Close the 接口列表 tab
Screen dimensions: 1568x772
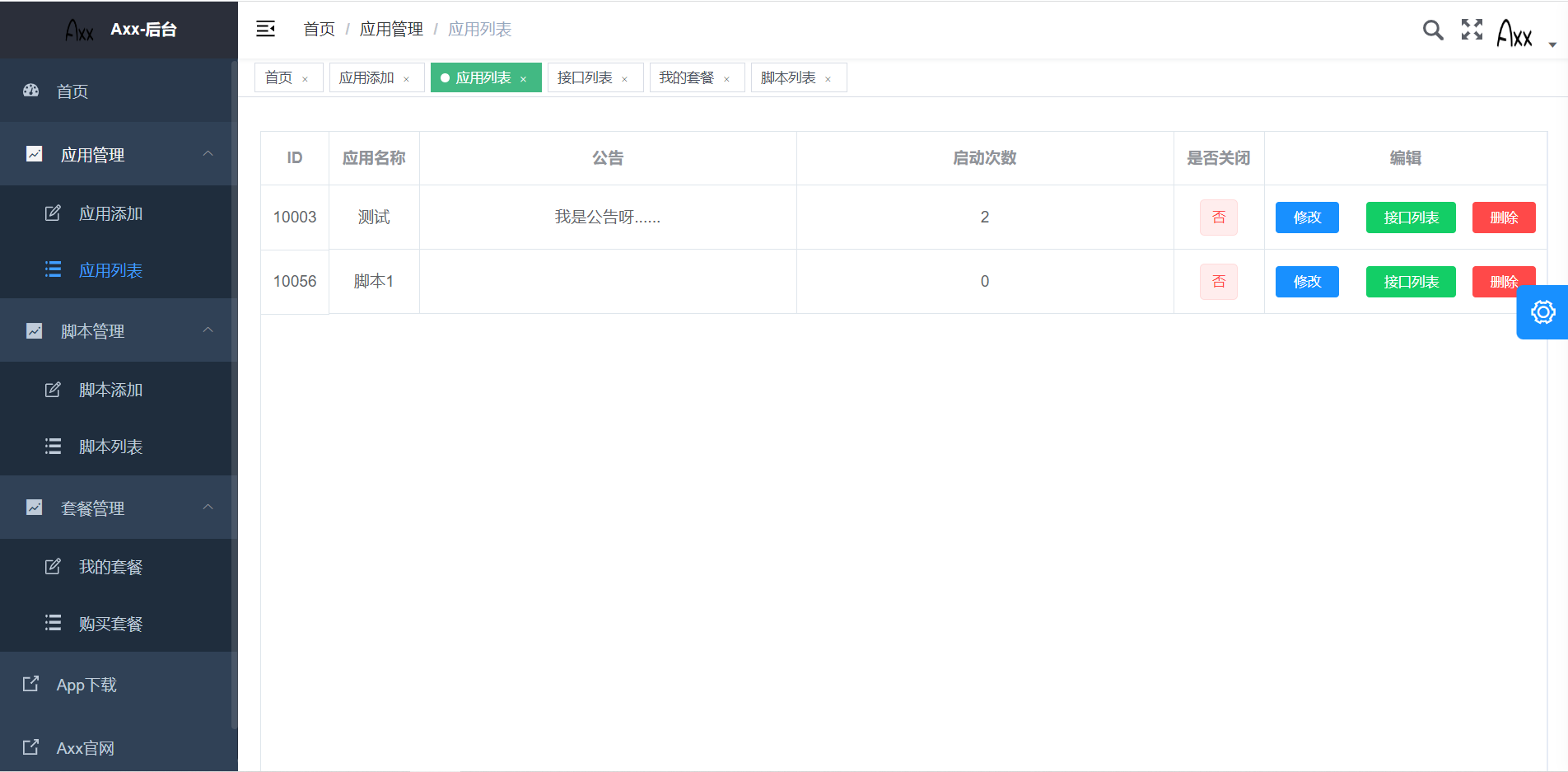pos(624,79)
